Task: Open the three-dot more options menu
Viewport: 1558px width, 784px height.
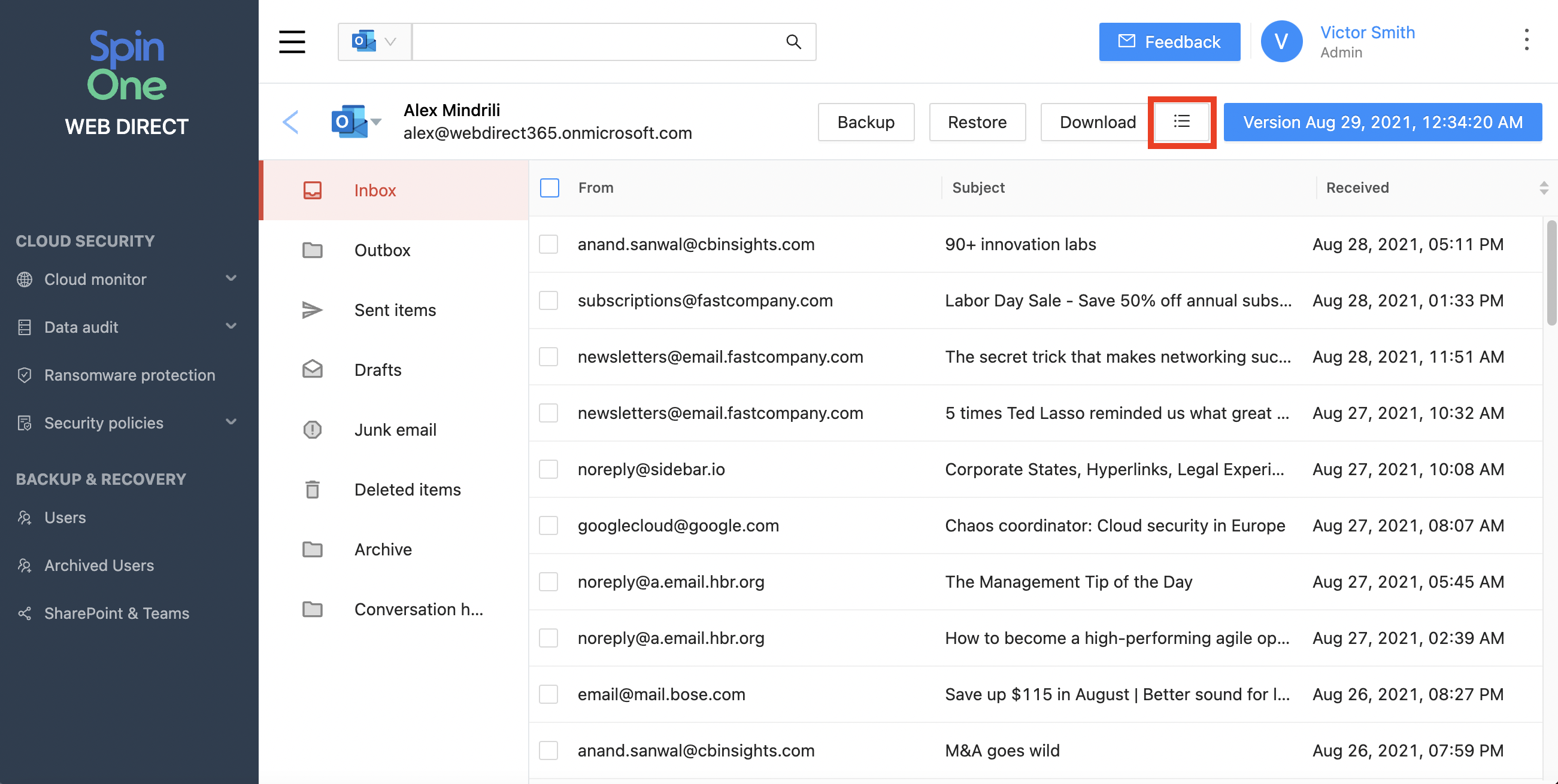Action: [1526, 40]
